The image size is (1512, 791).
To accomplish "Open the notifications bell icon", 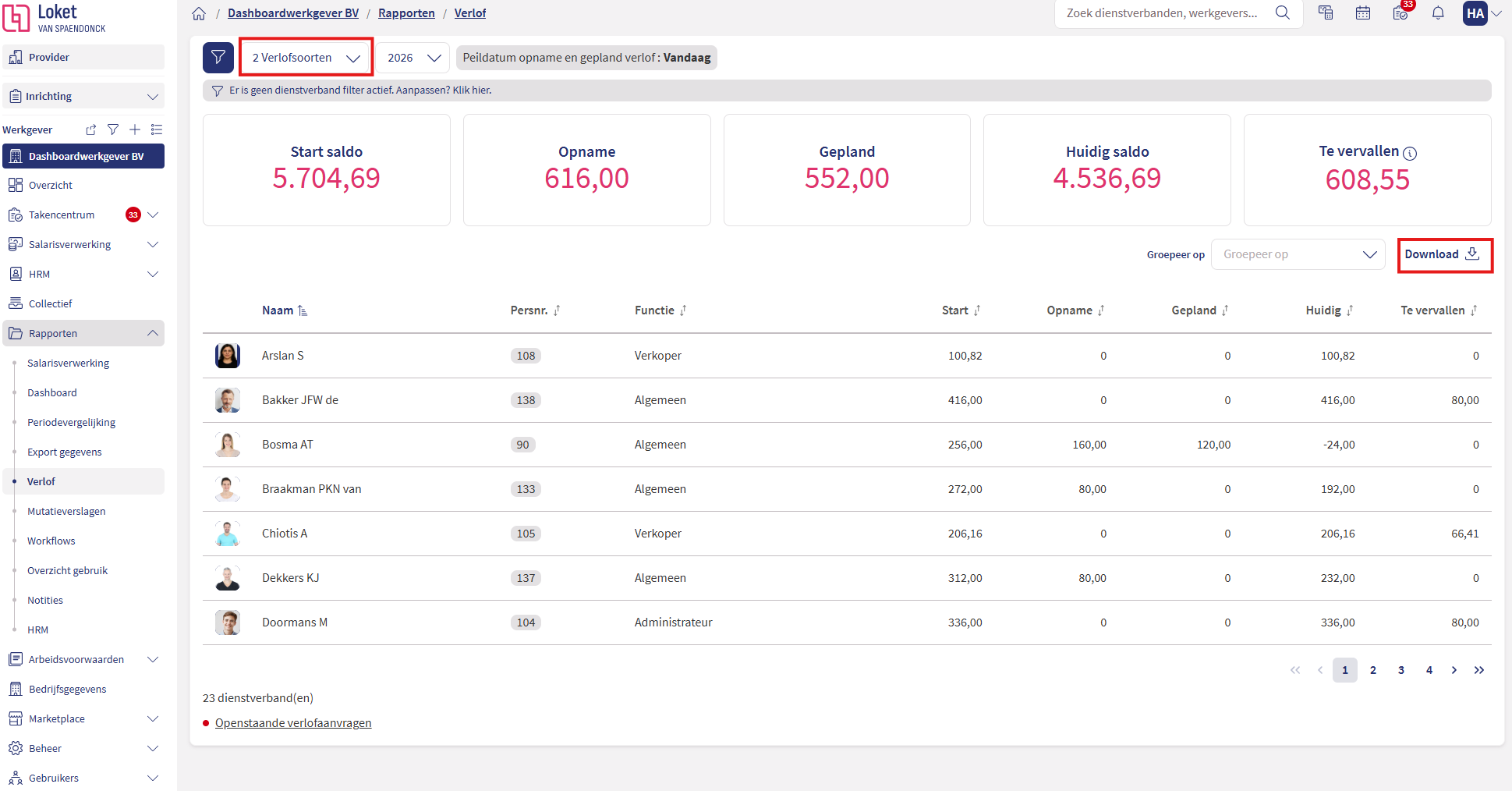I will click(1438, 13).
